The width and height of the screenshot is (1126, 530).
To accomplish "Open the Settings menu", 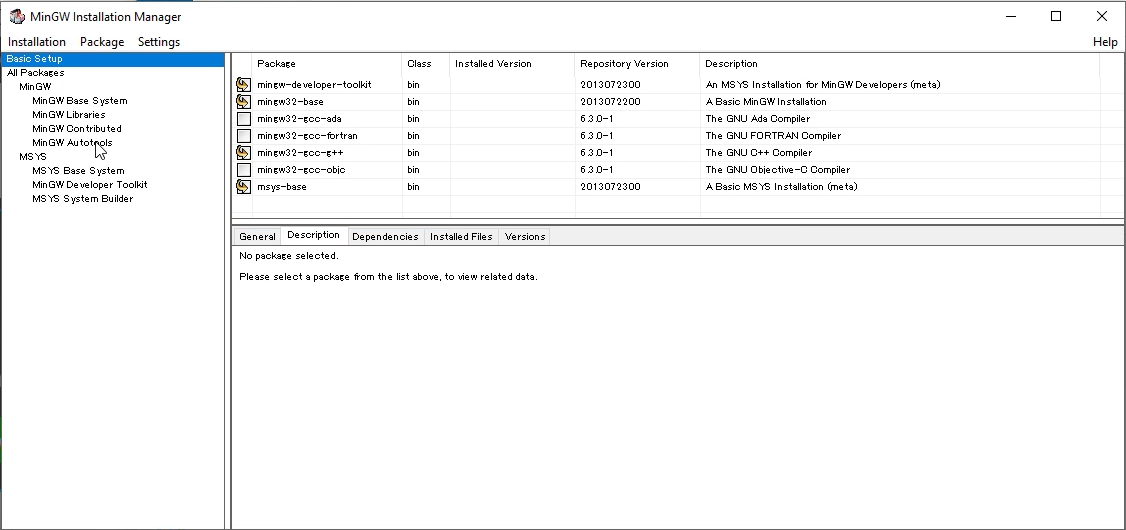I will 159,42.
